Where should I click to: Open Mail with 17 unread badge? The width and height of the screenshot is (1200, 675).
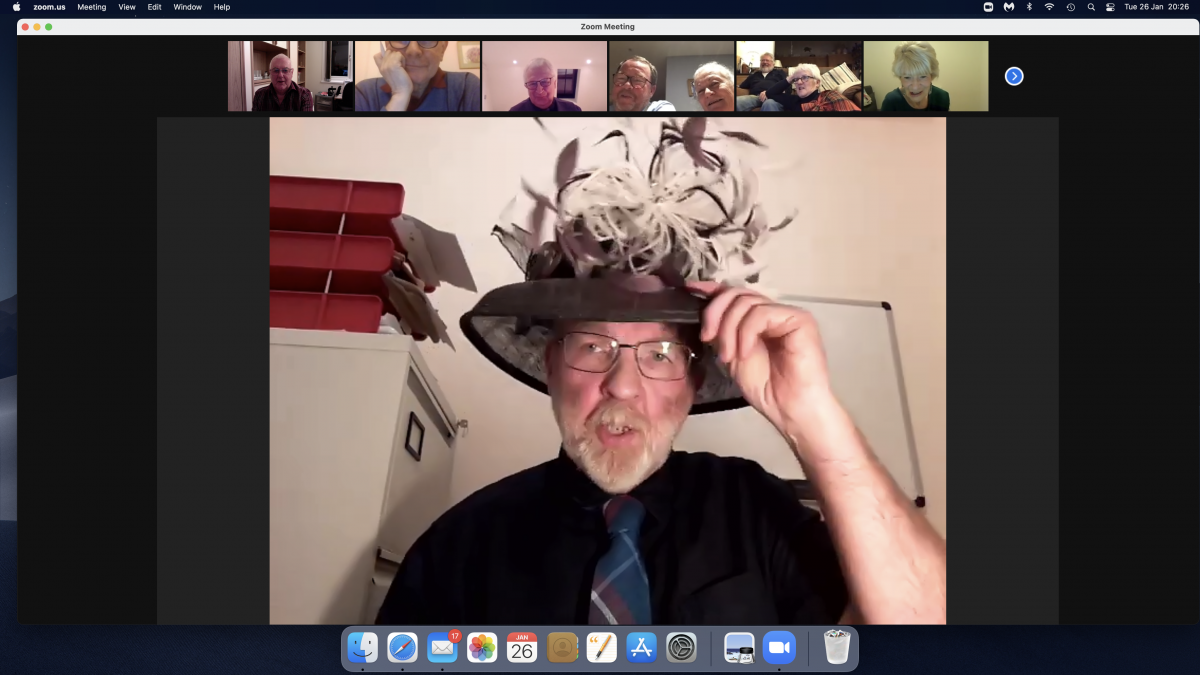(442, 648)
